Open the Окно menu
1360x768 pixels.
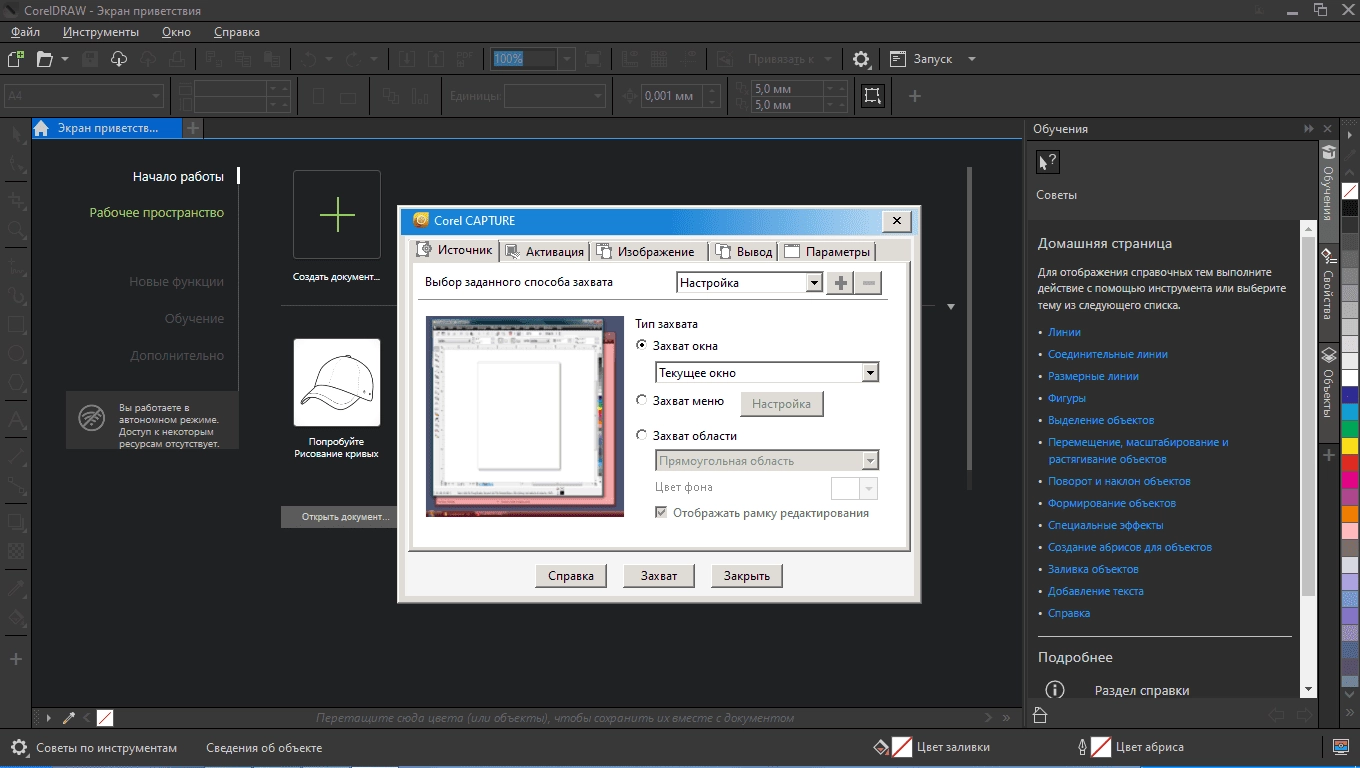click(176, 32)
